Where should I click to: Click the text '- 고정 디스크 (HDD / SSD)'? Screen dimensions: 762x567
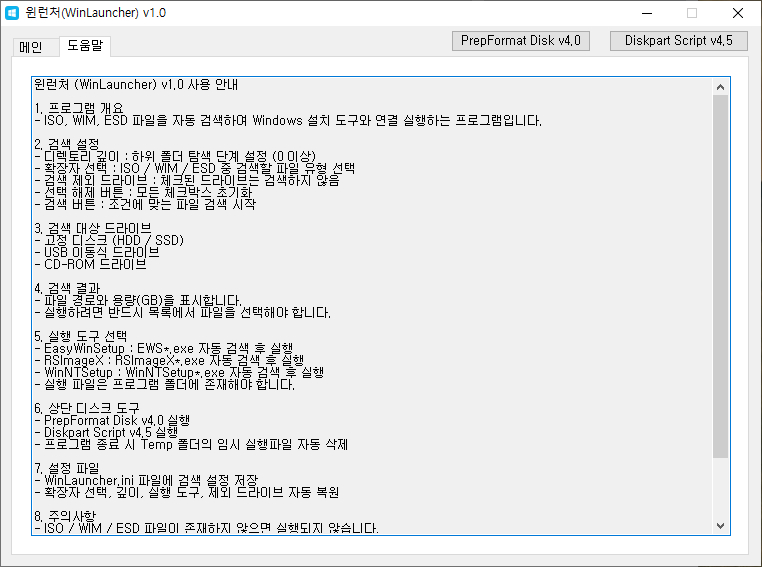pyautogui.click(x=109, y=241)
